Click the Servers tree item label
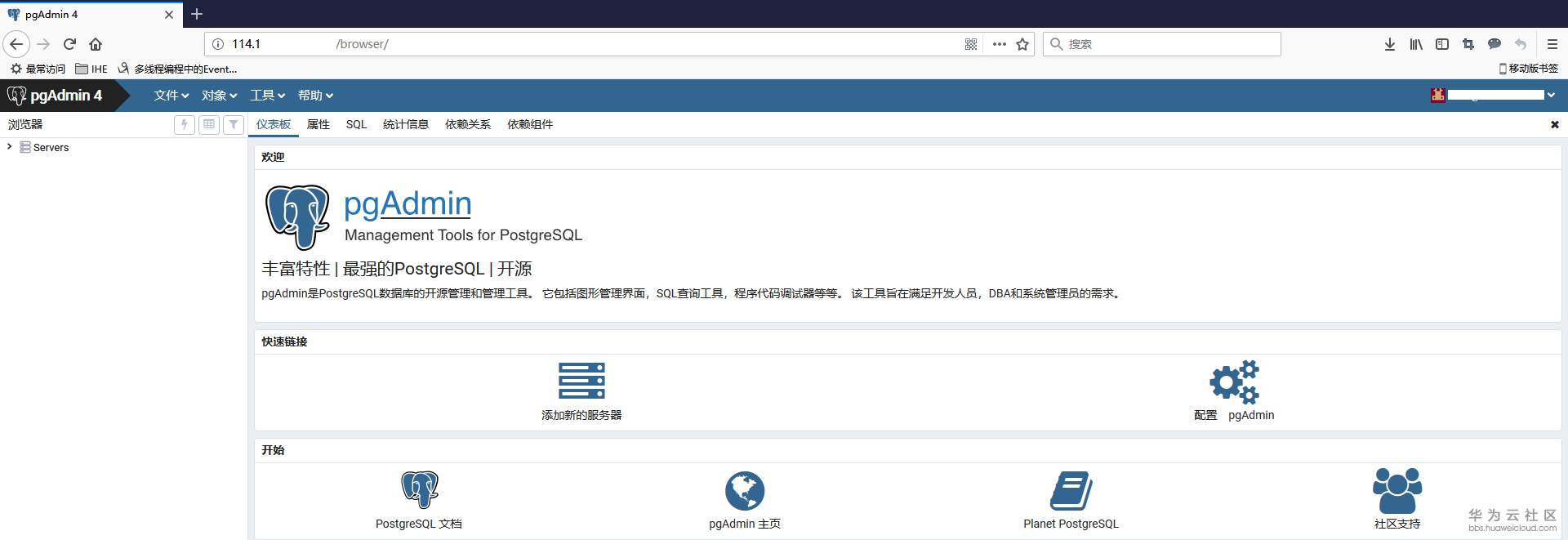Viewport: 1568px width, 540px height. click(x=51, y=147)
